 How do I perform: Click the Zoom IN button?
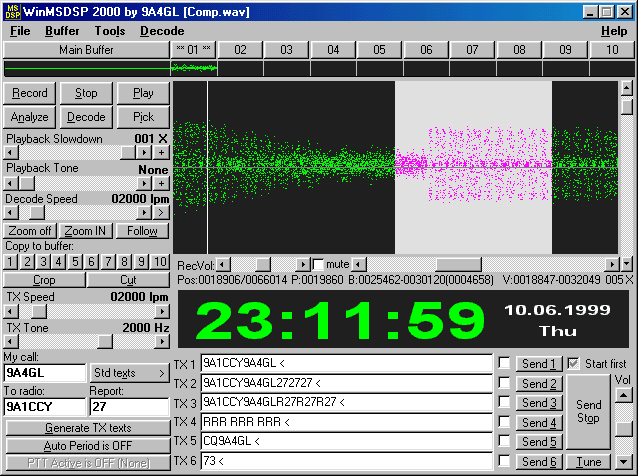pos(85,231)
